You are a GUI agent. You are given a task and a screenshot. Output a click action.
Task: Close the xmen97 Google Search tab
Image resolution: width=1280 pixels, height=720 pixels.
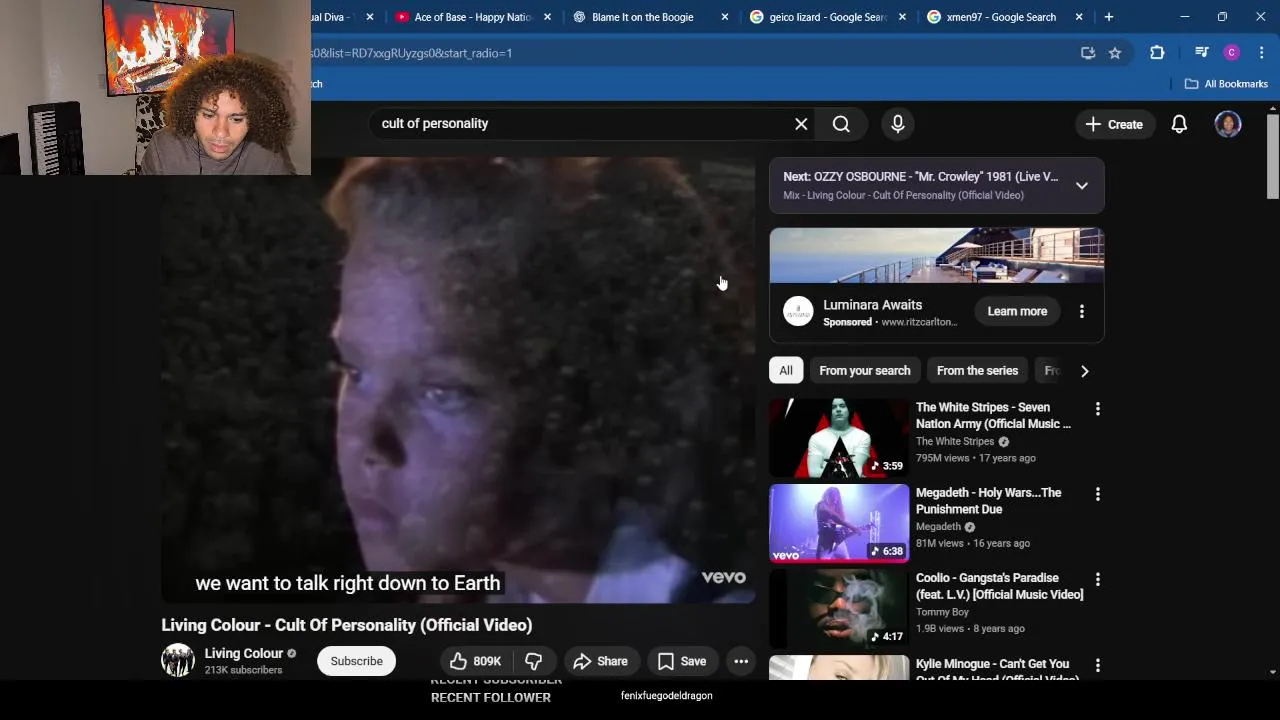1079,17
